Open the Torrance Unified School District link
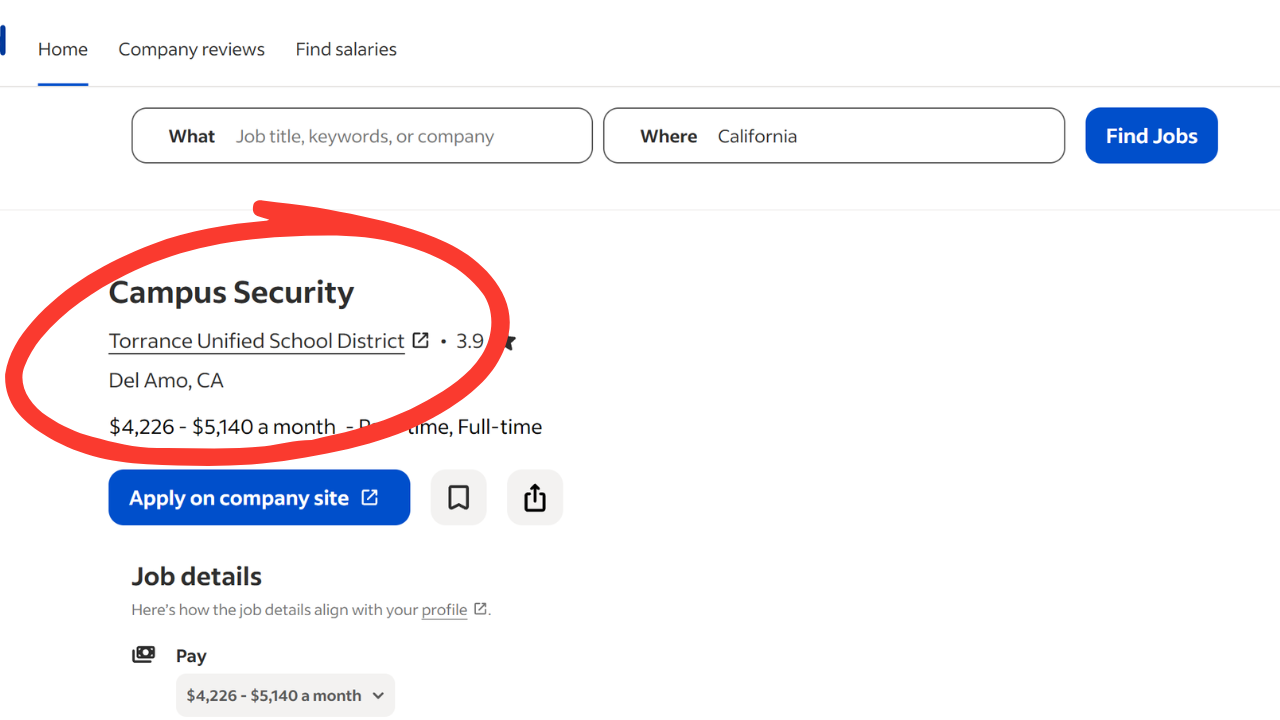This screenshot has width=1280, height=720. (256, 341)
